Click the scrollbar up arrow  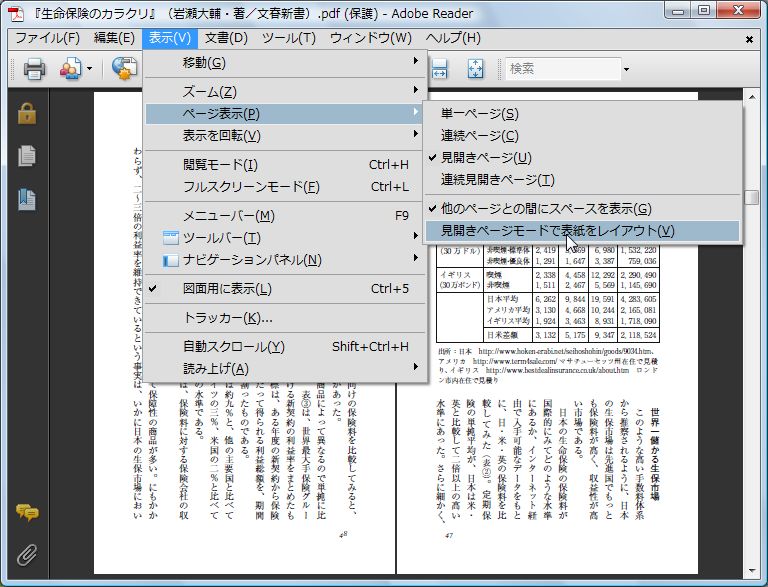pyautogui.click(x=751, y=97)
